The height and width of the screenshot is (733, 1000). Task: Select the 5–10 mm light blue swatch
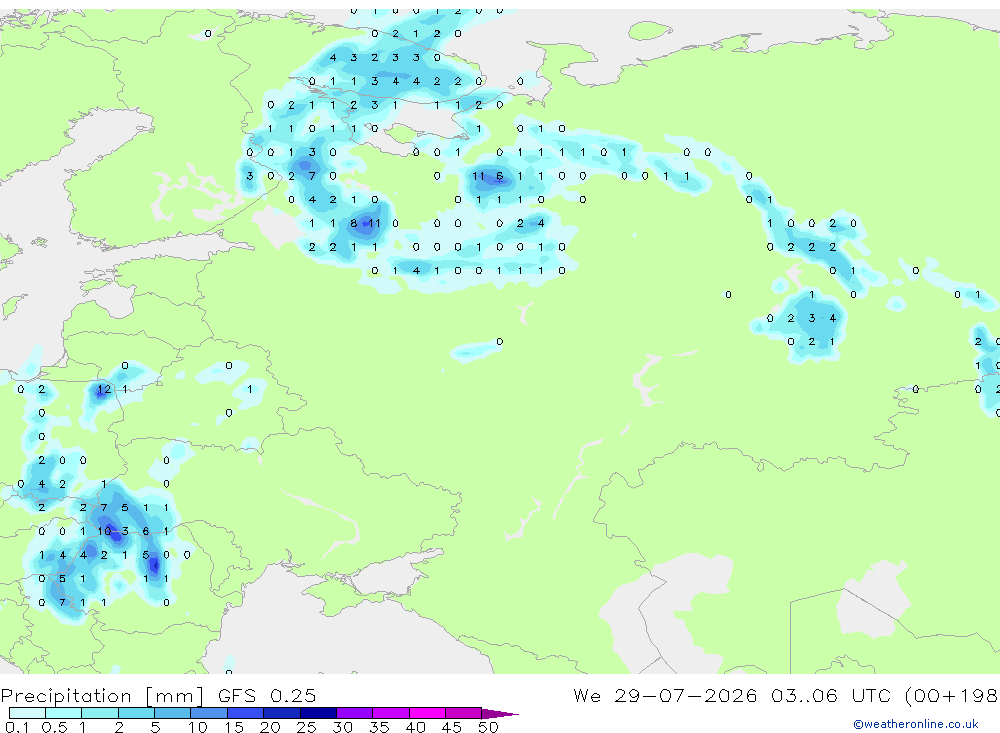pyautogui.click(x=173, y=713)
